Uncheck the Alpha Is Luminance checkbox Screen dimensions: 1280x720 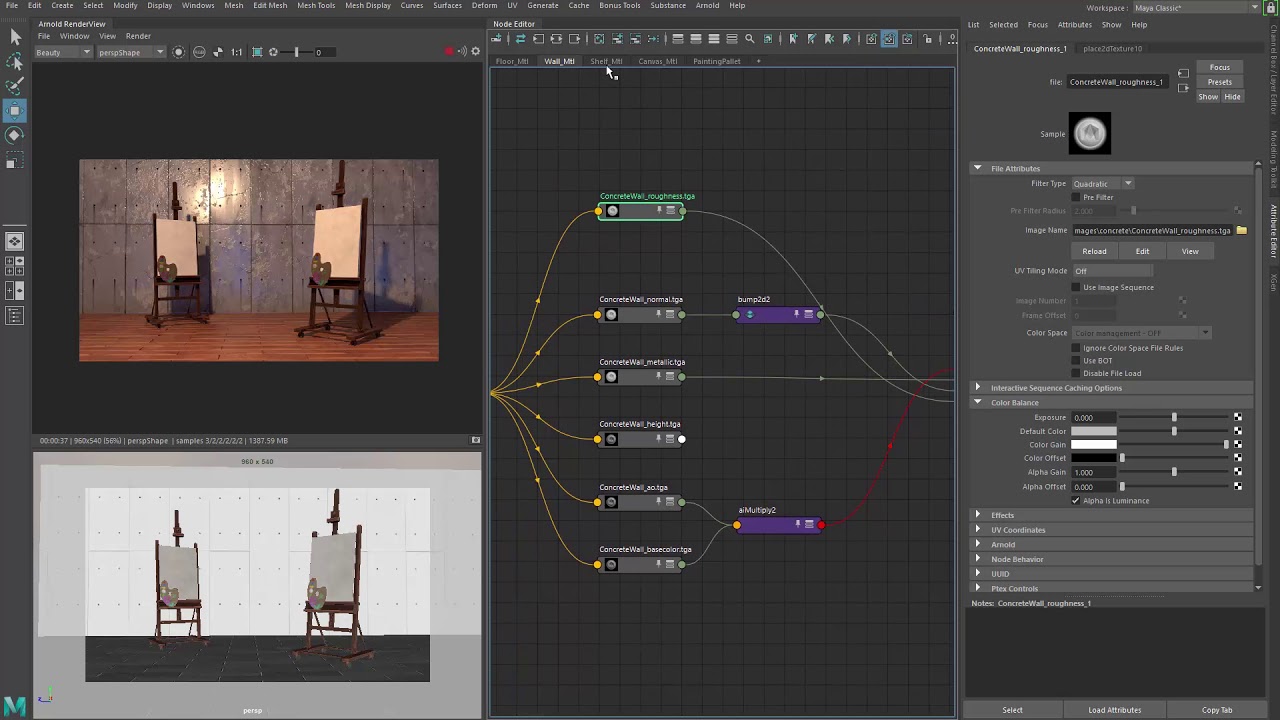point(1076,501)
